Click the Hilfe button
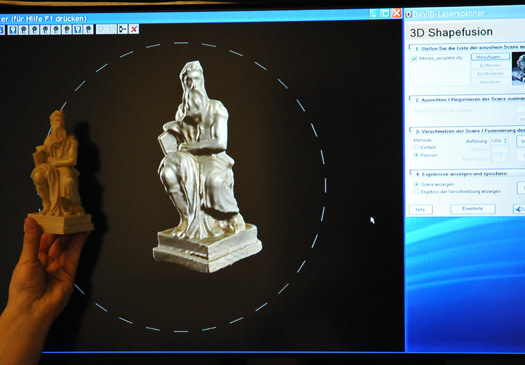The image size is (525, 365). pyautogui.click(x=421, y=210)
